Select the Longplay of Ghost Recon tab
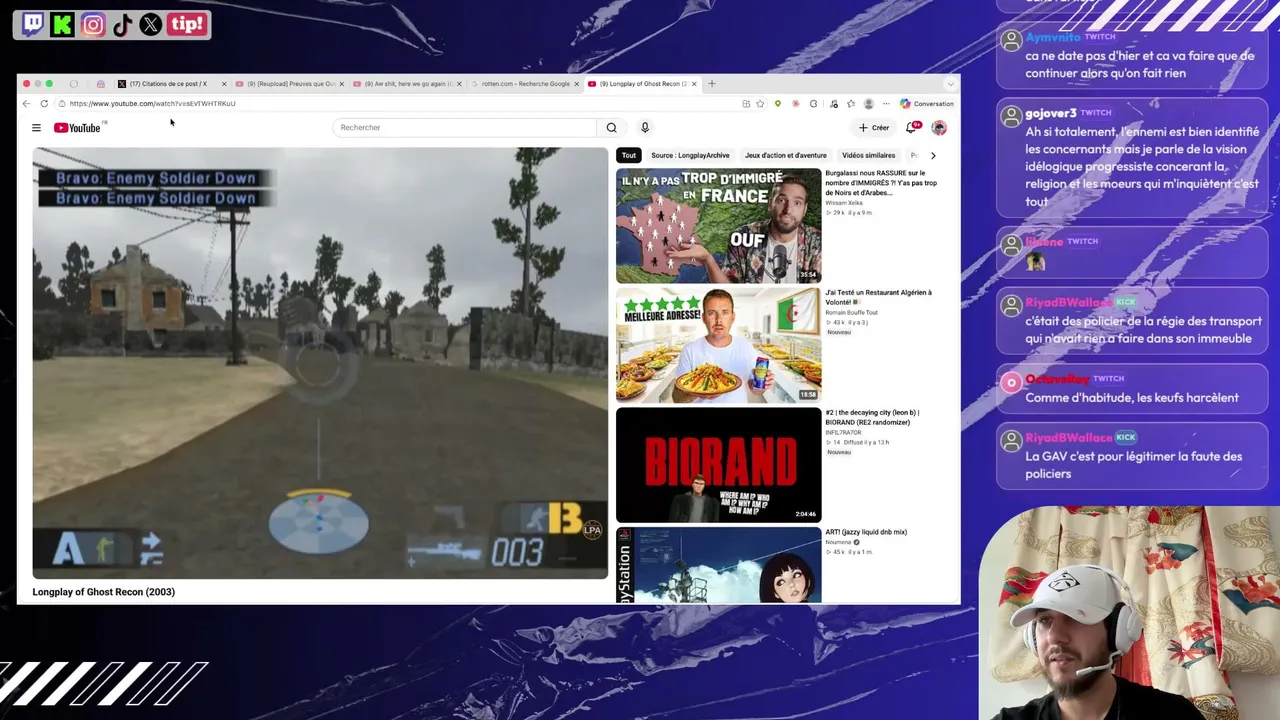This screenshot has width=1280, height=720. 642,84
